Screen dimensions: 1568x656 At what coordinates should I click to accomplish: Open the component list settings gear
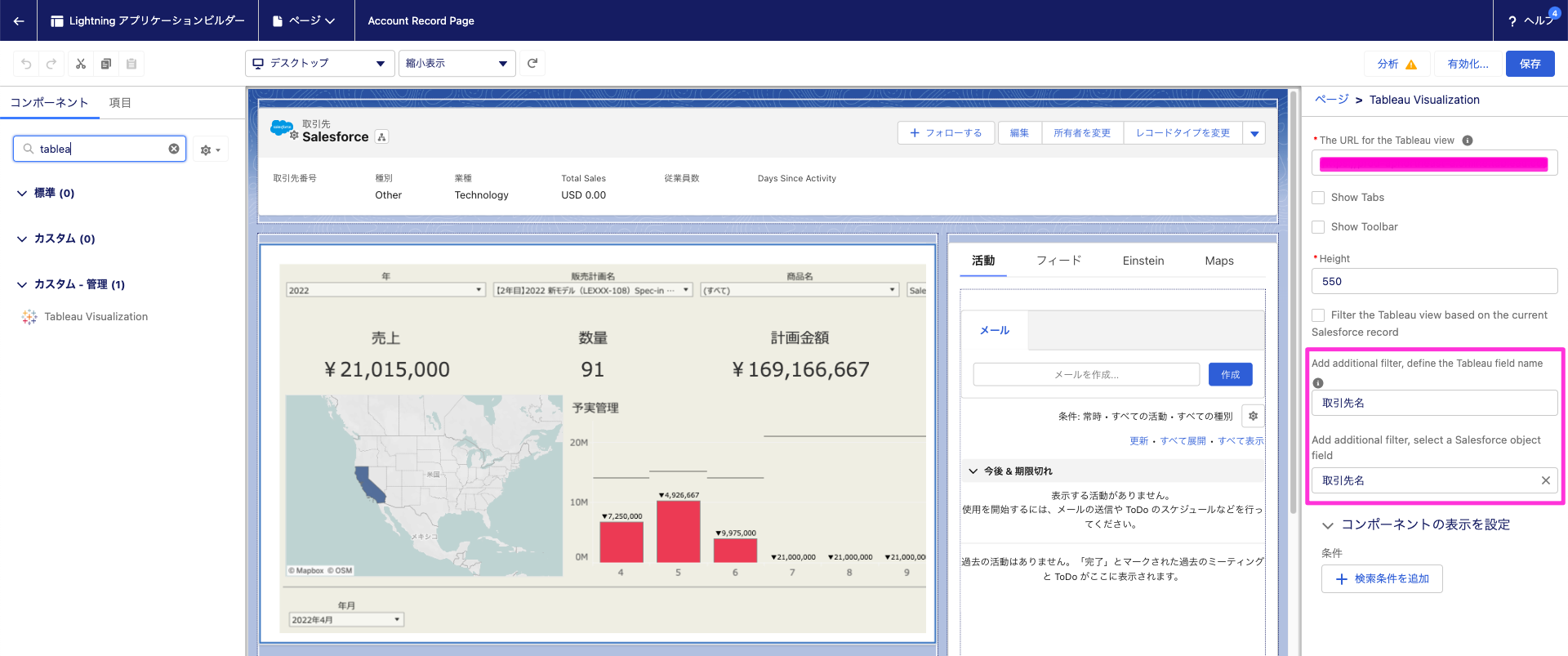pyautogui.click(x=210, y=149)
